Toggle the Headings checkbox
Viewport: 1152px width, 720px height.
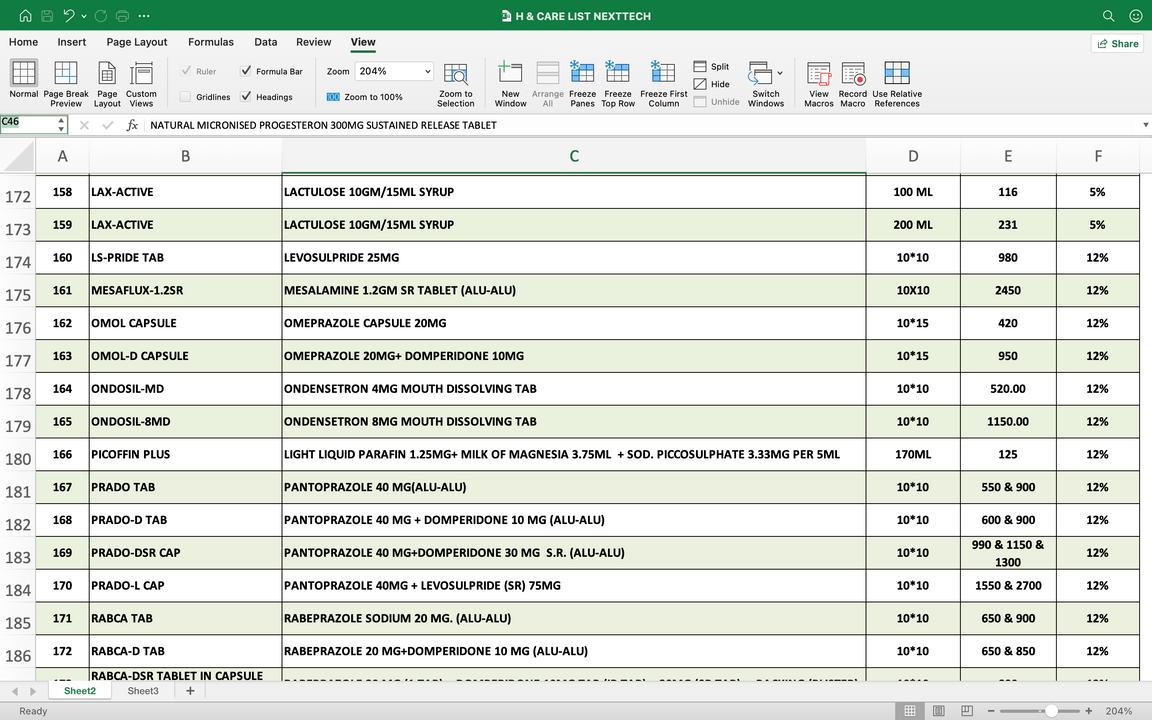point(245,96)
